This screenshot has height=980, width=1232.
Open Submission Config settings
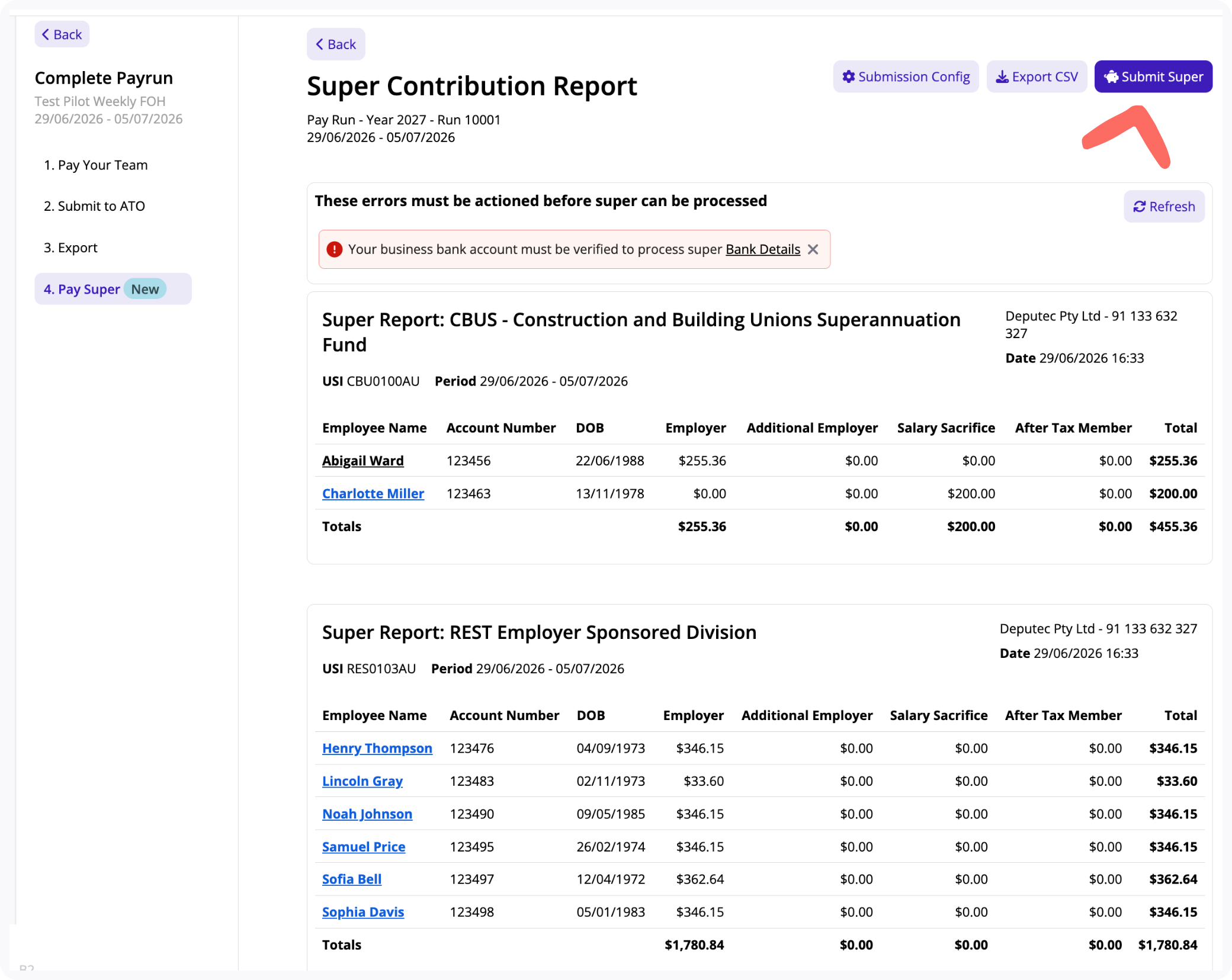[906, 77]
